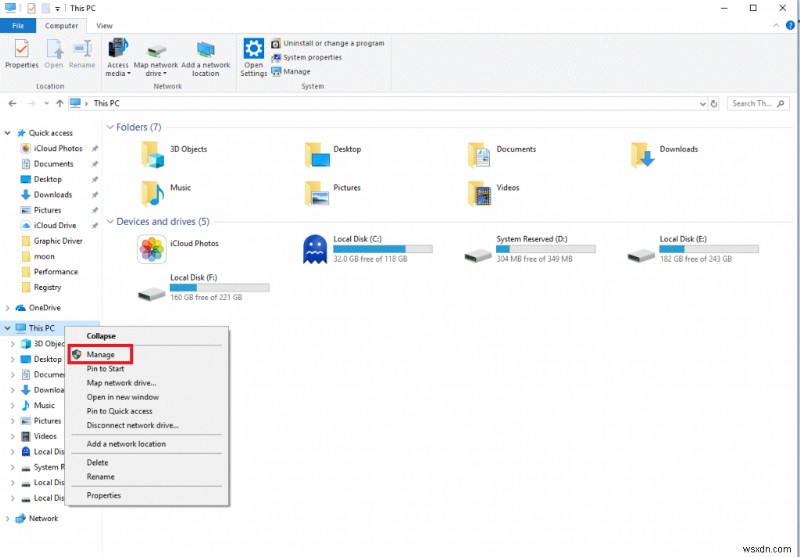This screenshot has width=800, height=557.
Task: Select the iCloud Photos device icon
Action: tap(152, 249)
